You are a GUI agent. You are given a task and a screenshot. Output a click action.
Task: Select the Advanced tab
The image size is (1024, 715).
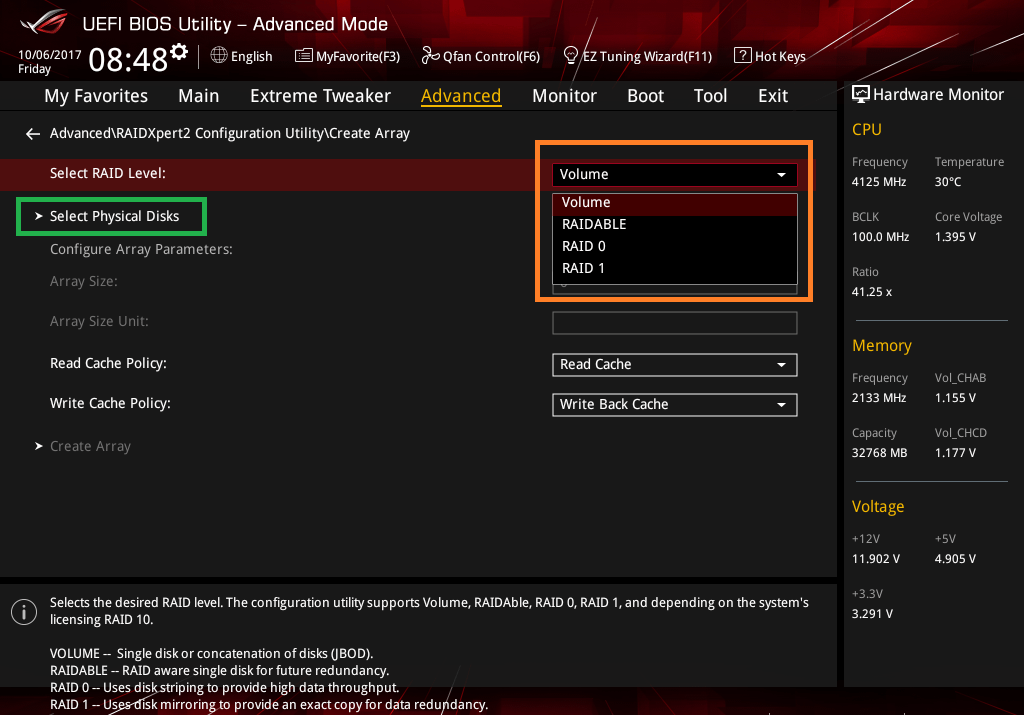click(x=461, y=96)
